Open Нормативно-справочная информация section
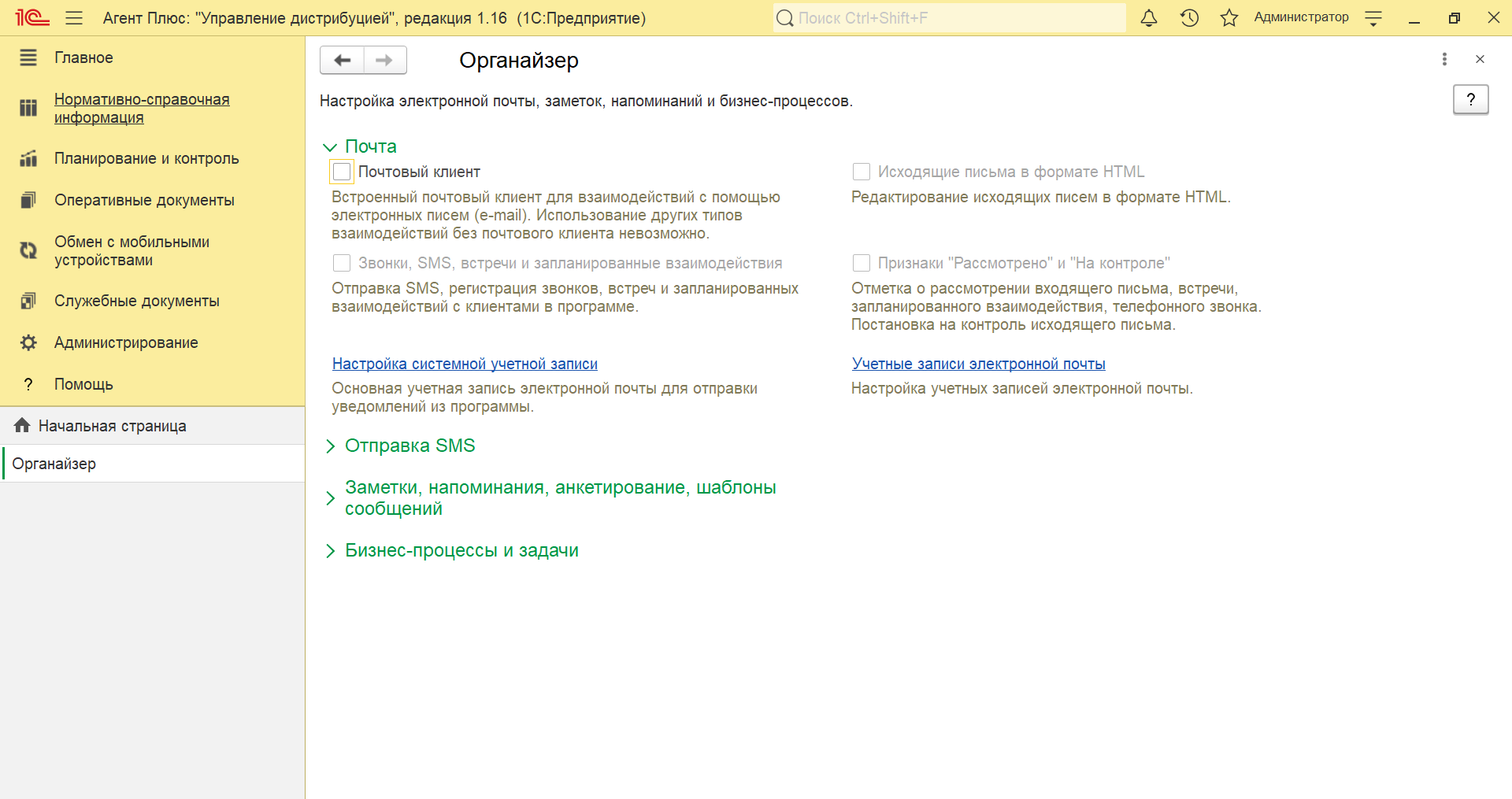1512x799 pixels. click(x=142, y=108)
